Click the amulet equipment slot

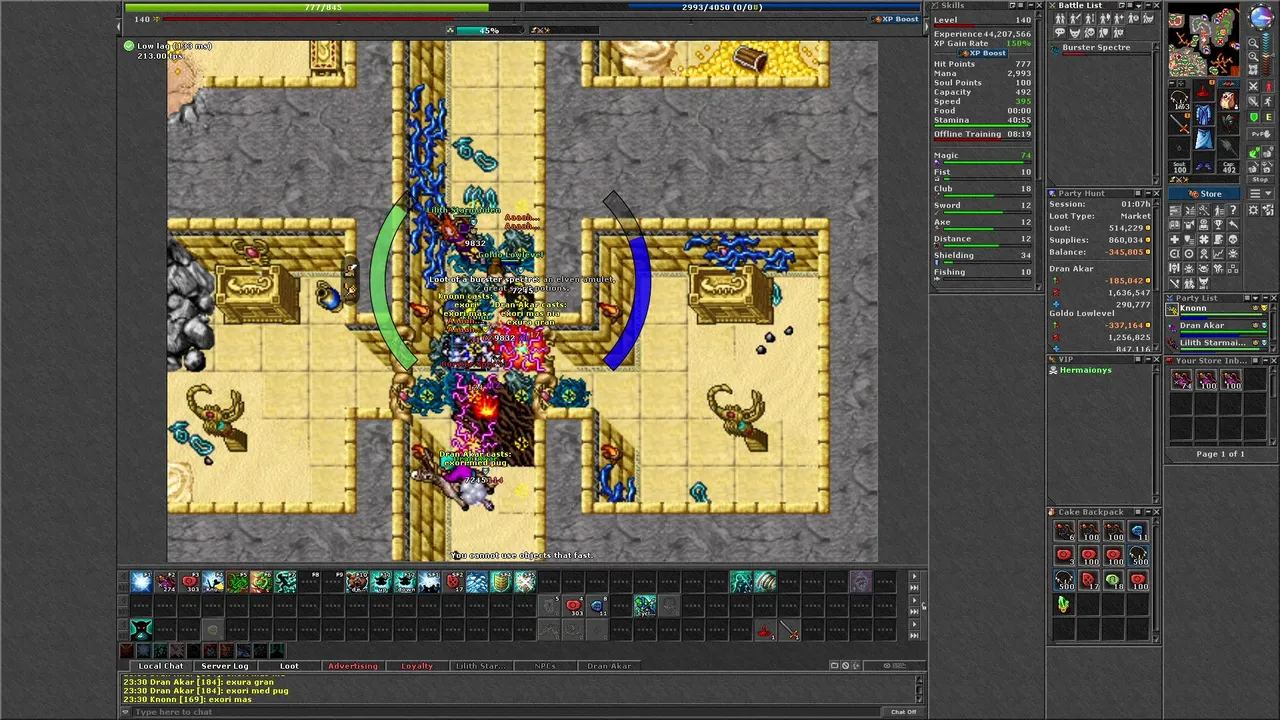click(1179, 99)
